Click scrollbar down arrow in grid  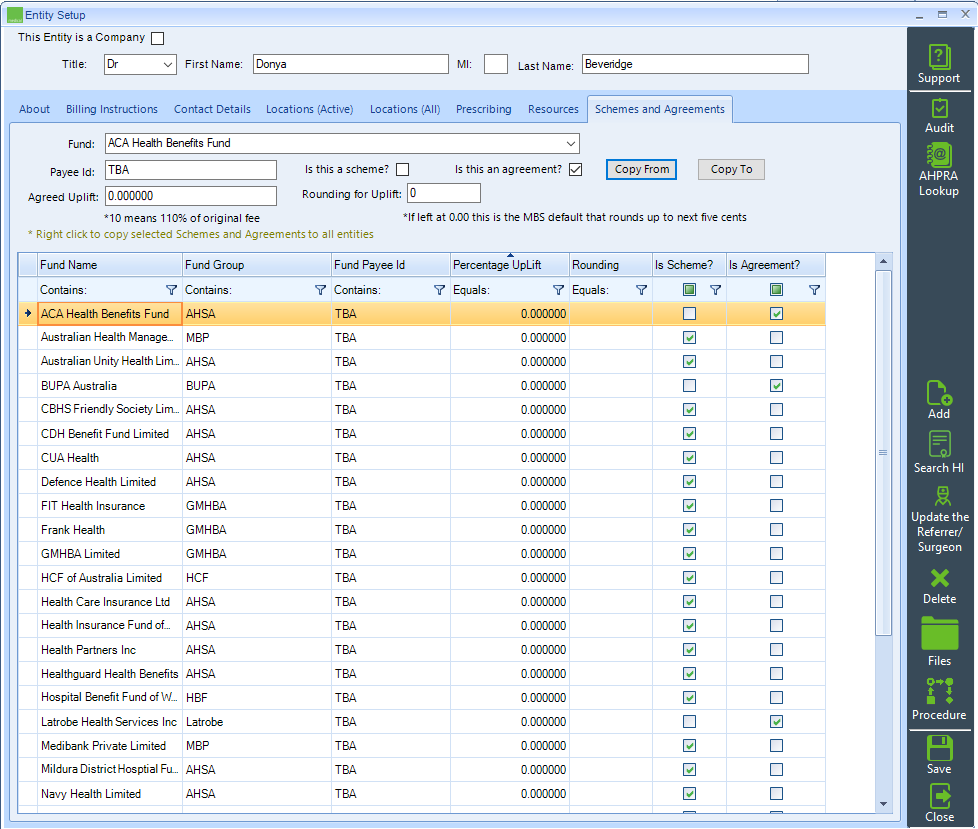click(883, 804)
